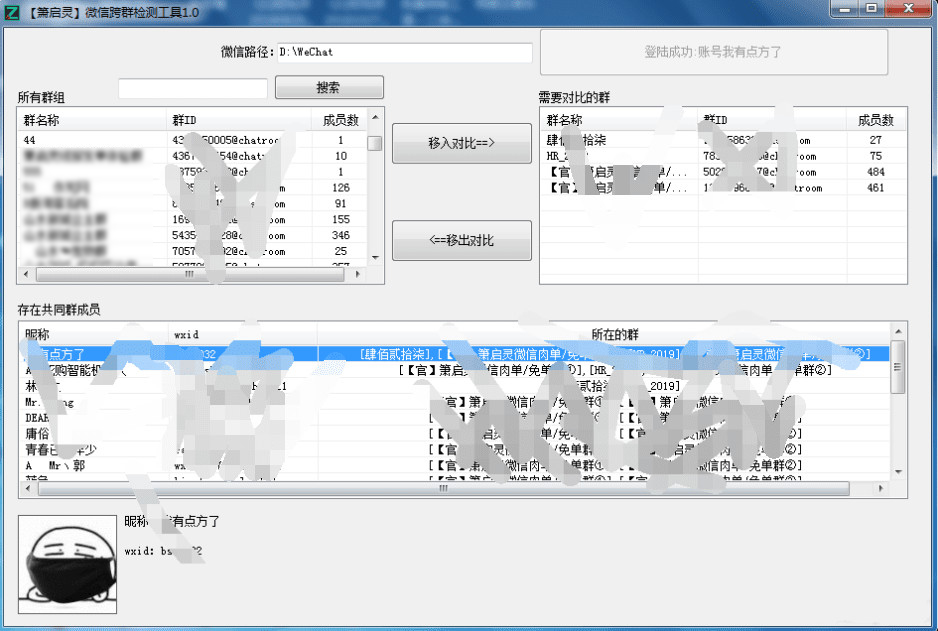938x631 pixels.
Task: Sort all groups by 成员数 column header
Action: pos(340,120)
